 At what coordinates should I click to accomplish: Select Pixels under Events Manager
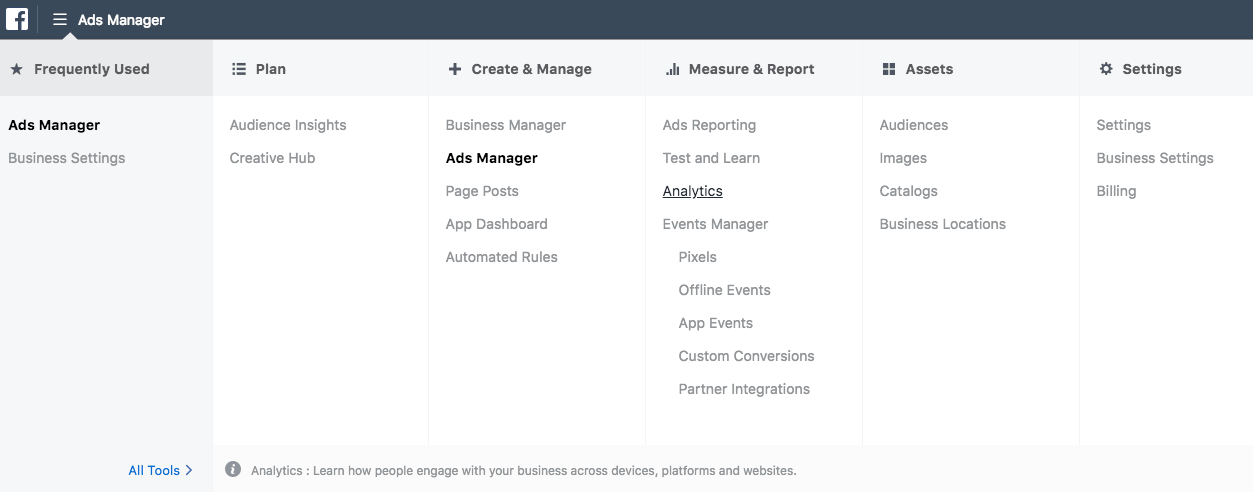tap(697, 257)
